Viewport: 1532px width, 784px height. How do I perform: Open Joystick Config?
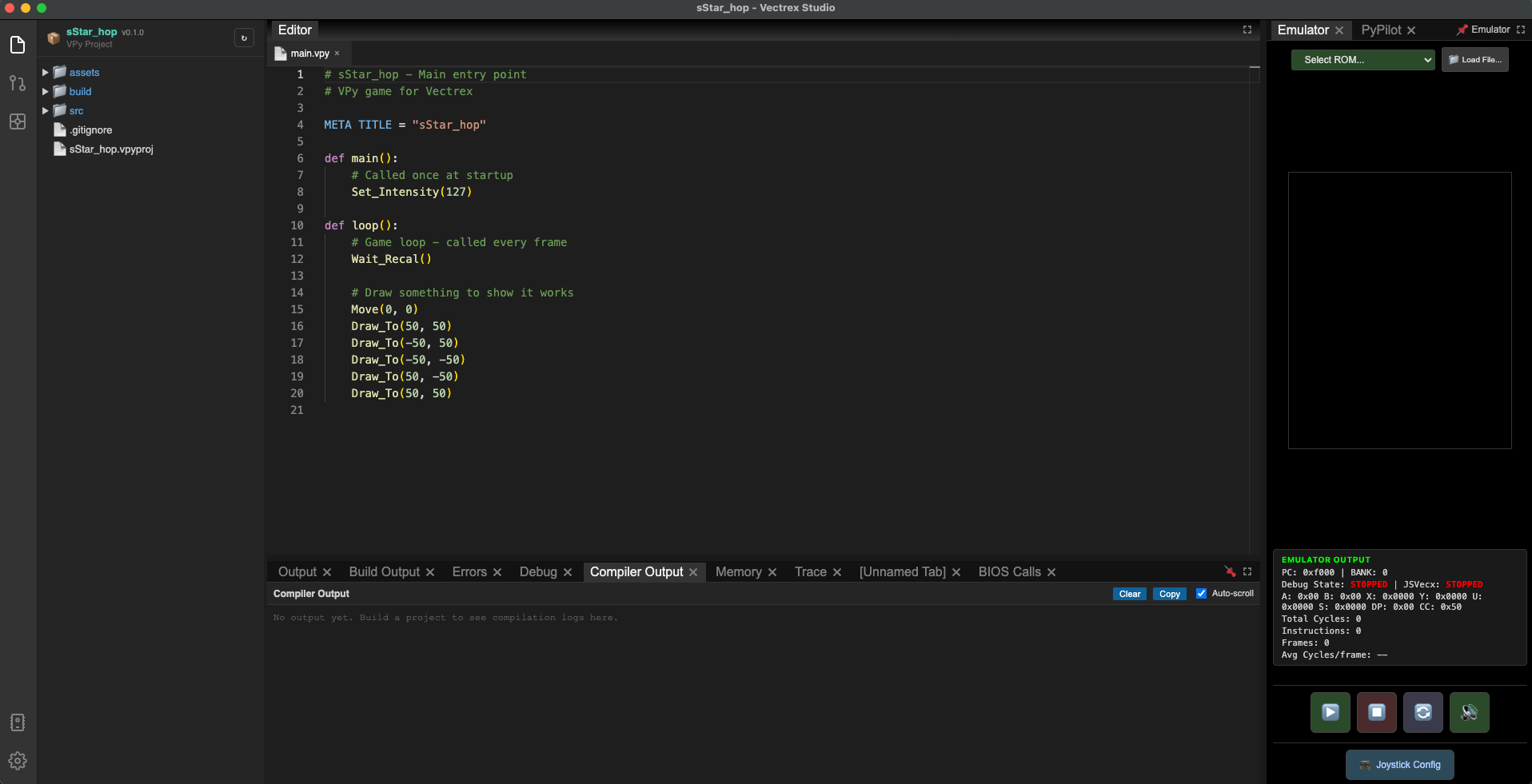(x=1399, y=765)
